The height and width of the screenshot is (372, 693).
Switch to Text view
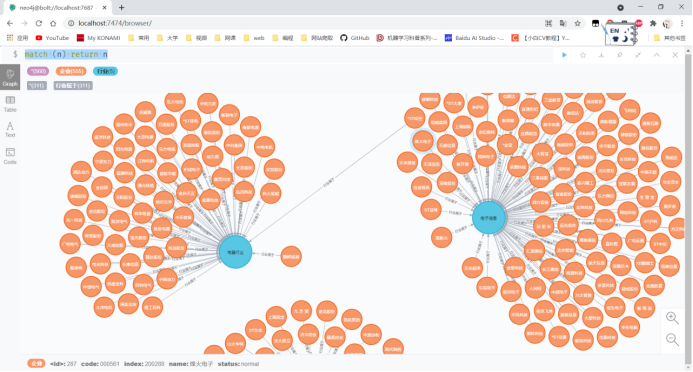pyautogui.click(x=10, y=130)
